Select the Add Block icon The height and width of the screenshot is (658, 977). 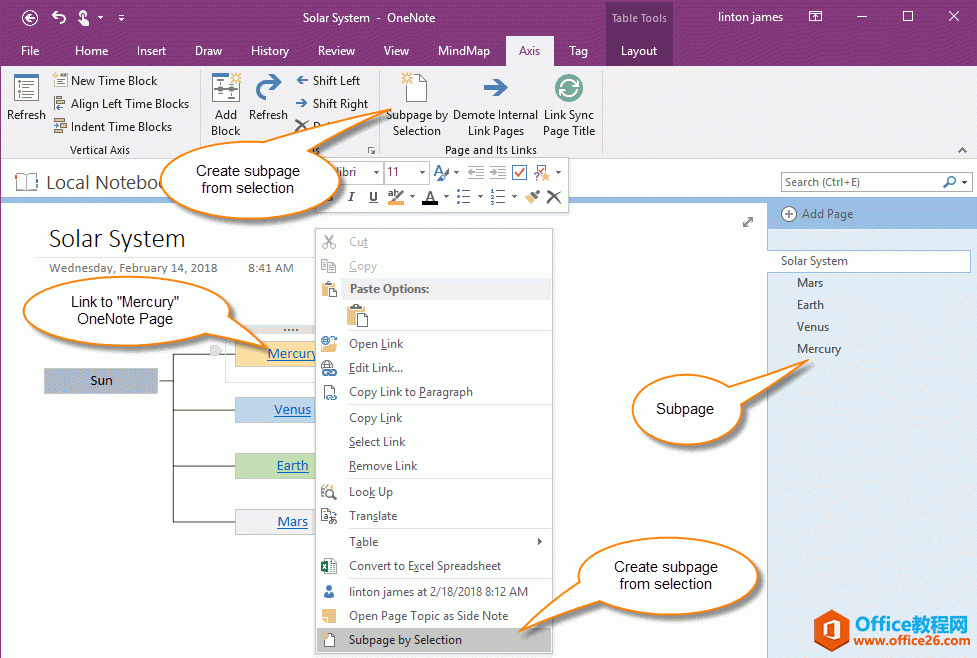224,88
